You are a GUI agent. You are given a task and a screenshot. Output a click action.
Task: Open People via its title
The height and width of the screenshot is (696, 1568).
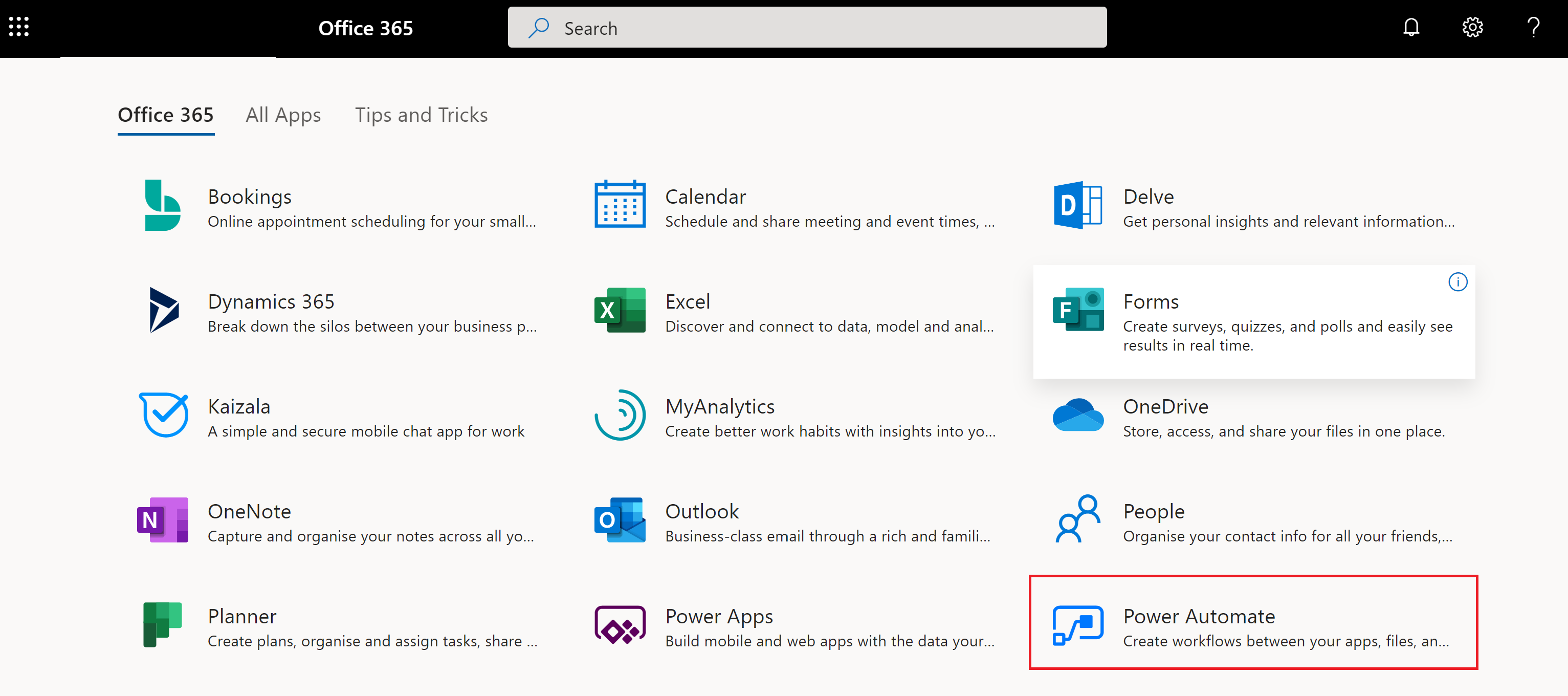(1154, 511)
